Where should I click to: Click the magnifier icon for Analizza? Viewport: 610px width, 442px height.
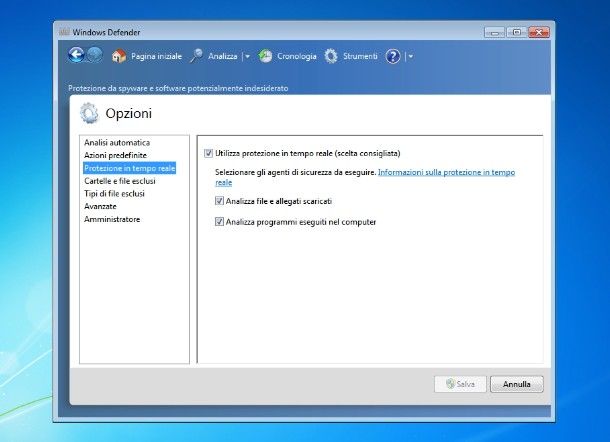(196, 56)
